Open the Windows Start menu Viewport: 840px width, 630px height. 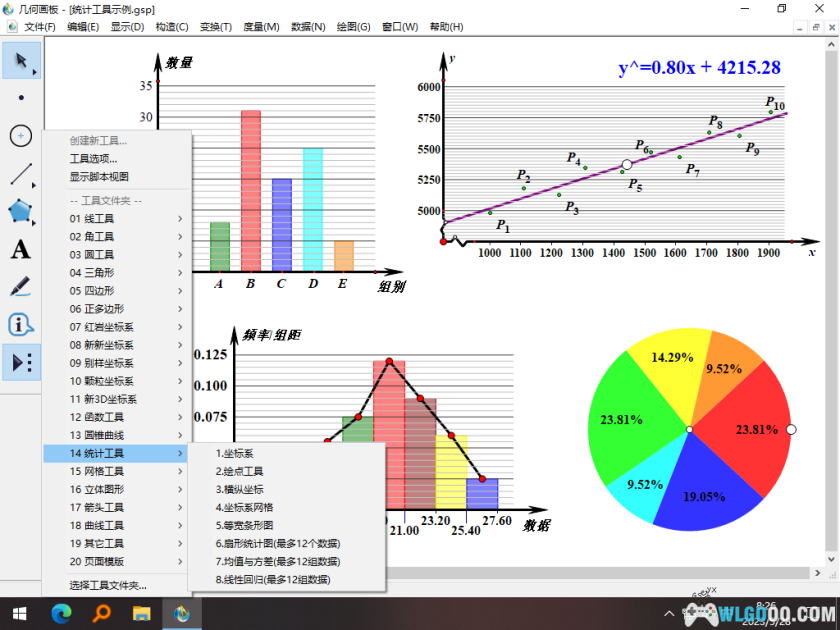pos(19,613)
